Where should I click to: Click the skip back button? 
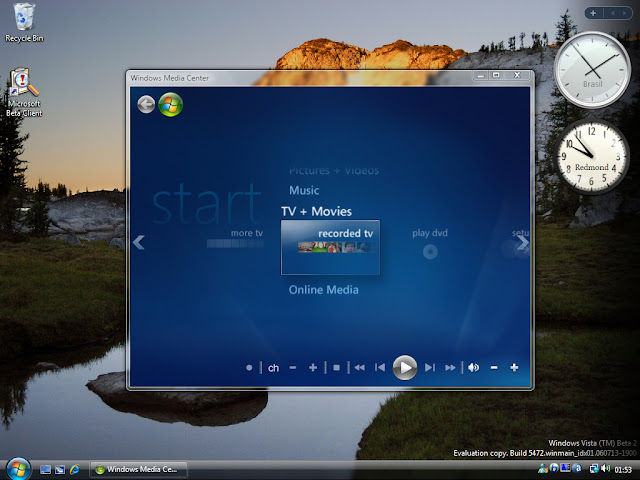(x=380, y=368)
